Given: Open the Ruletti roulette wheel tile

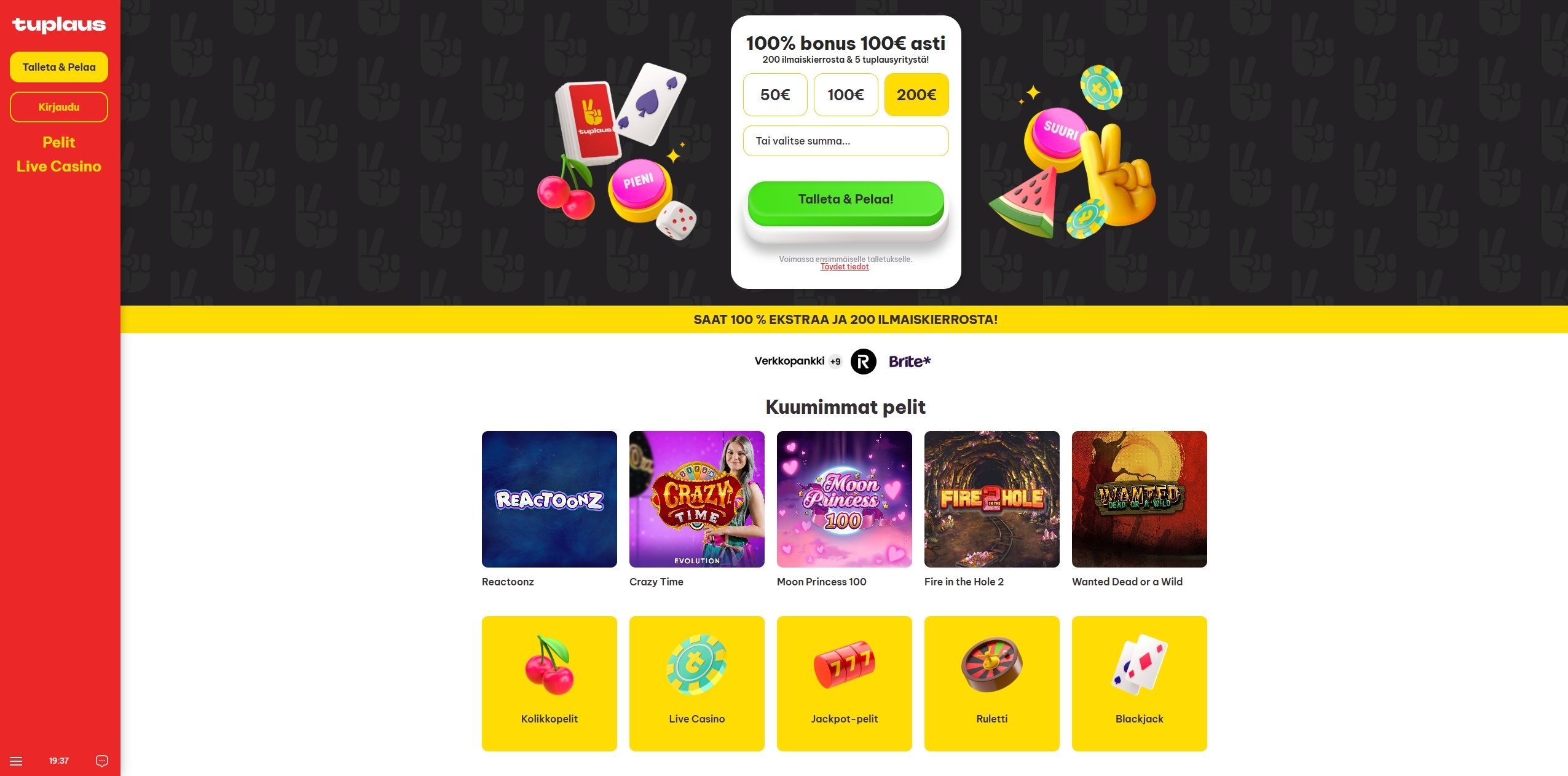Looking at the screenshot, I should [x=991, y=683].
